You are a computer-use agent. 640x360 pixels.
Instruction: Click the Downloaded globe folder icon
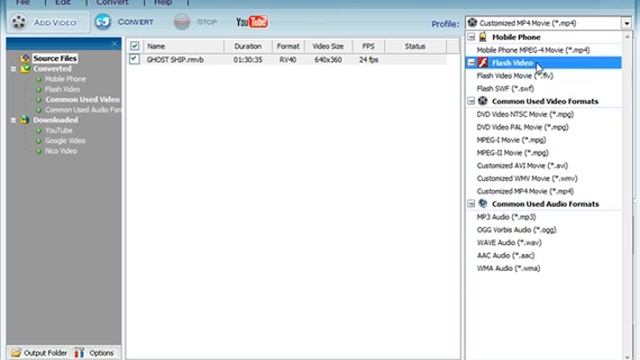[x=25, y=120]
